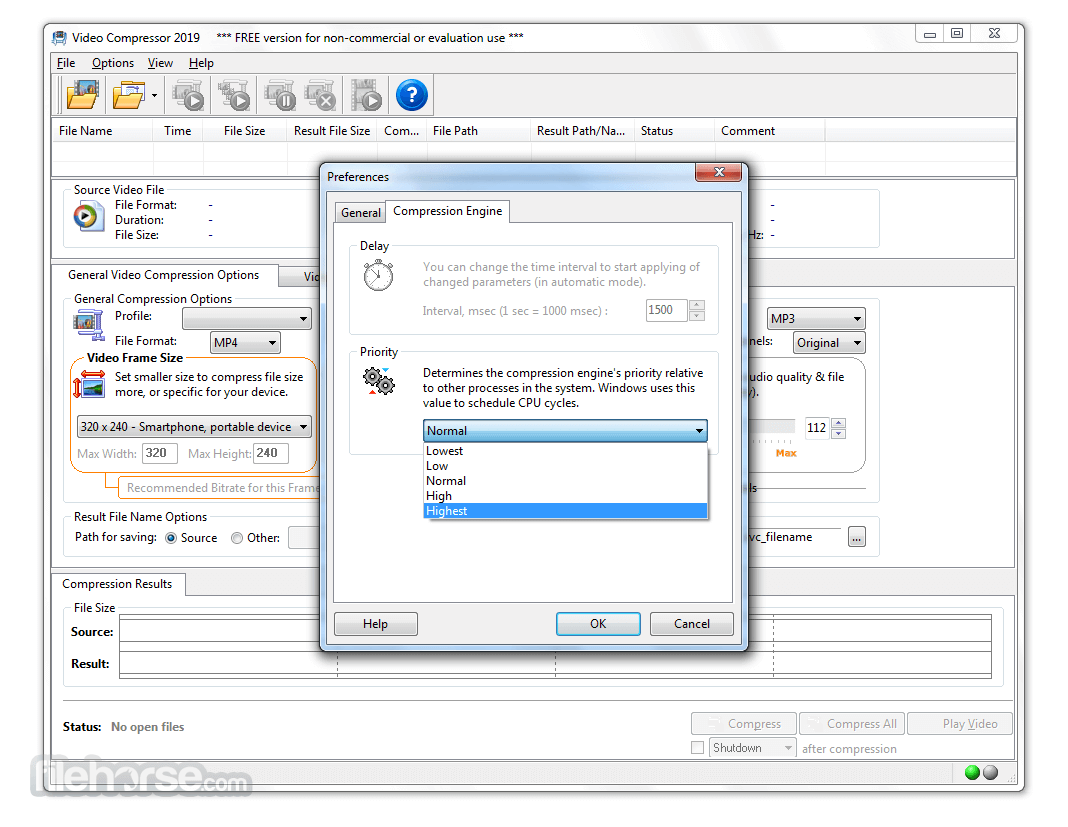Click the Pause compression toolbar icon
Image resolution: width=1068 pixels, height=827 pixels.
coord(280,95)
